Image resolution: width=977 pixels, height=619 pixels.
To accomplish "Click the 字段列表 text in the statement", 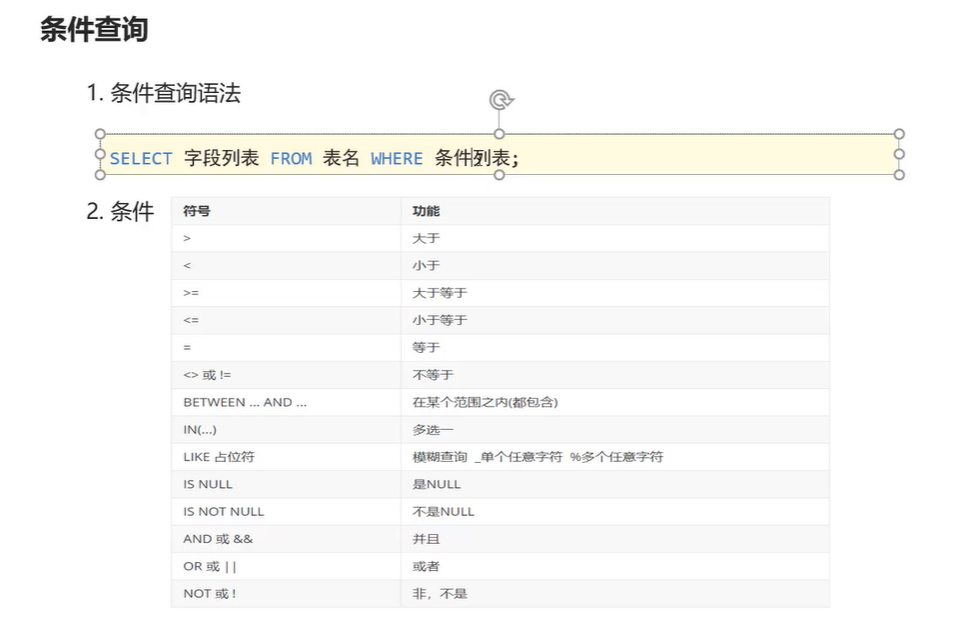I will click(x=221, y=158).
